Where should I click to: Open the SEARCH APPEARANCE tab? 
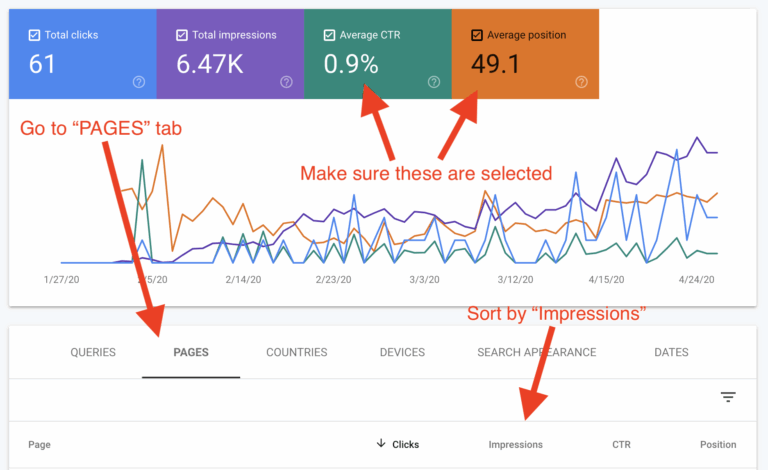537,352
